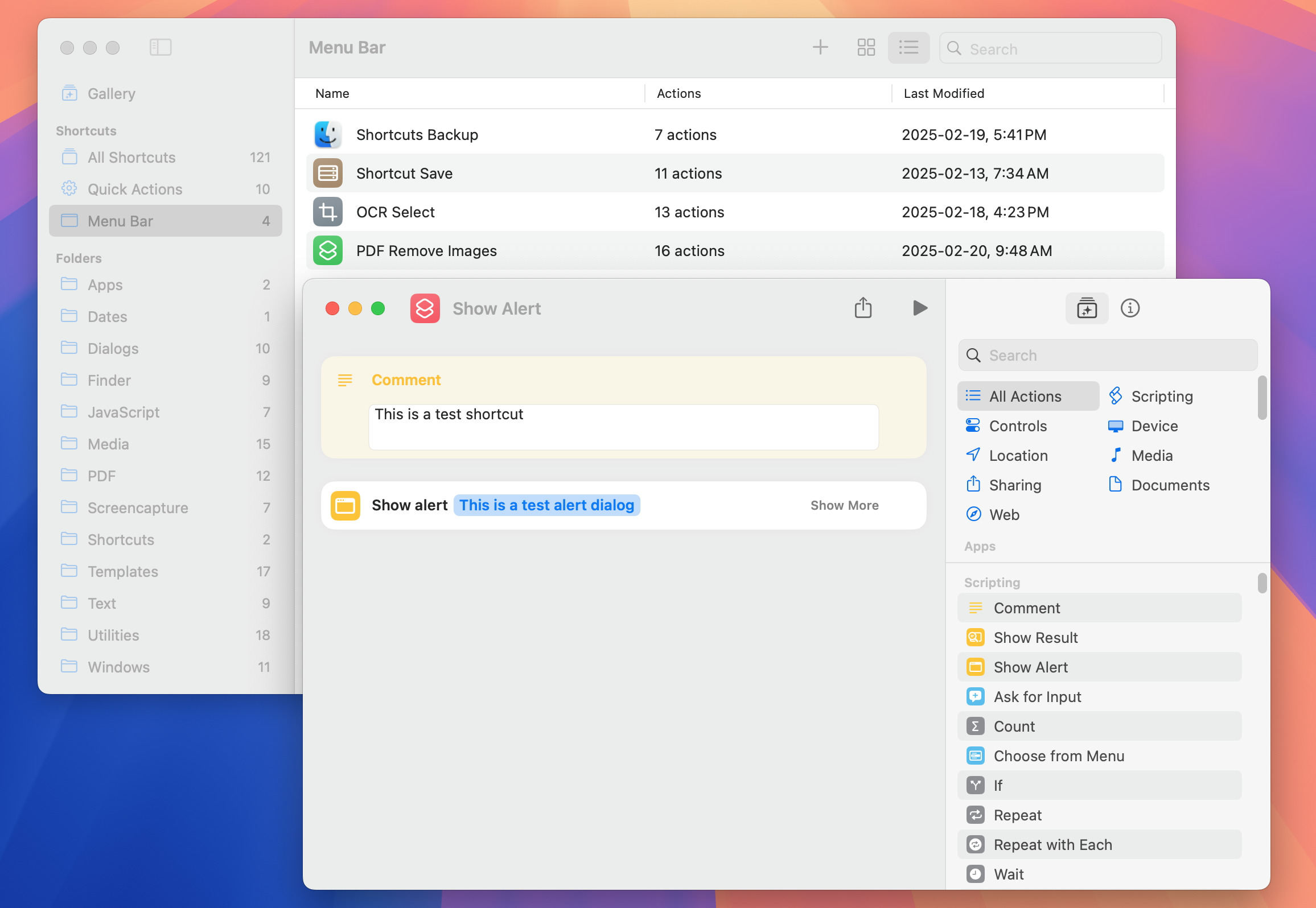Share the Show Alert shortcut
1316x908 pixels.
(863, 308)
